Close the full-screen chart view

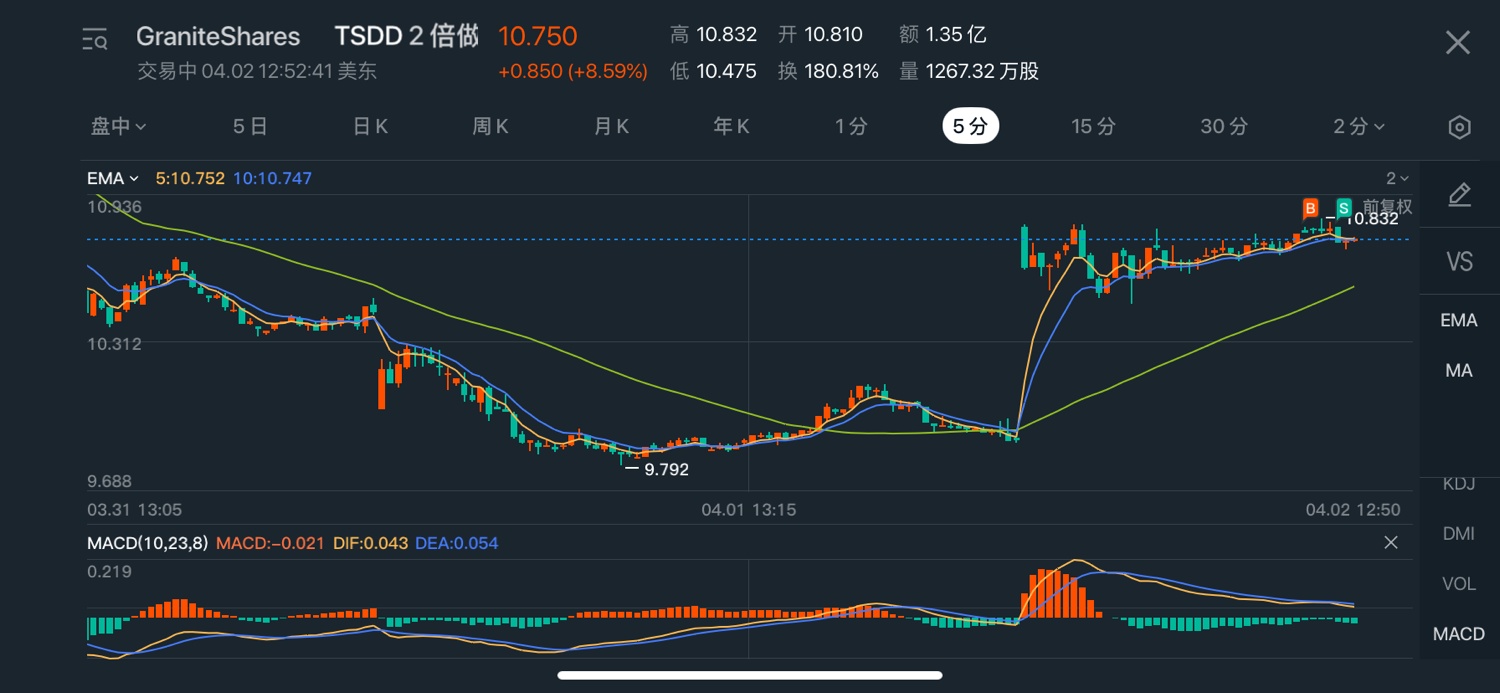tap(1458, 42)
